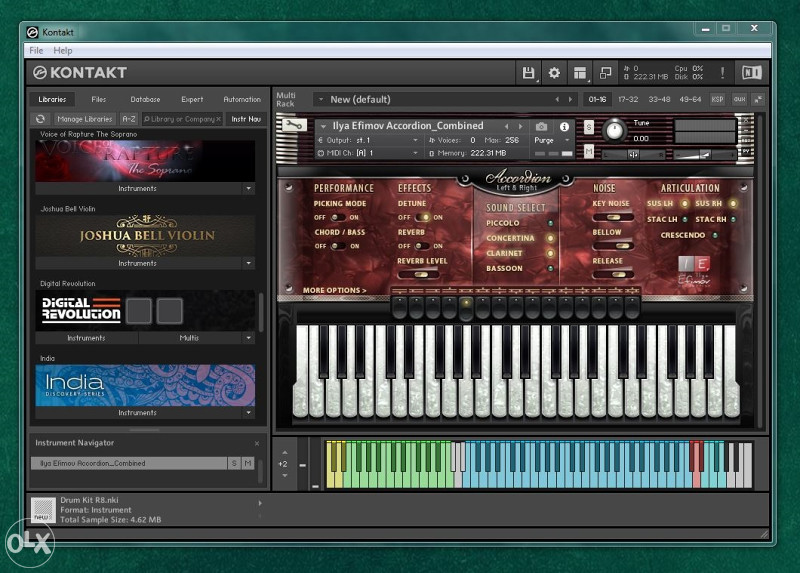Switch to the Database tab
This screenshot has width=800, height=573.
click(145, 99)
